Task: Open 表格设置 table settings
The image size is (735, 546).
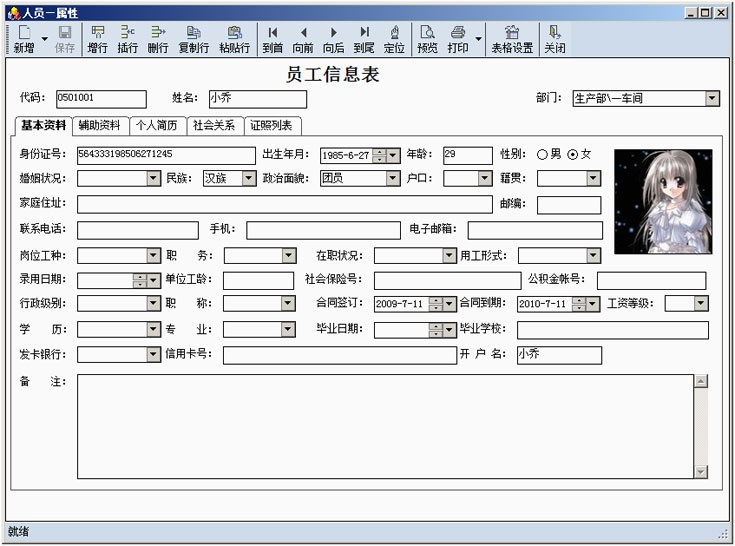Action: point(511,39)
